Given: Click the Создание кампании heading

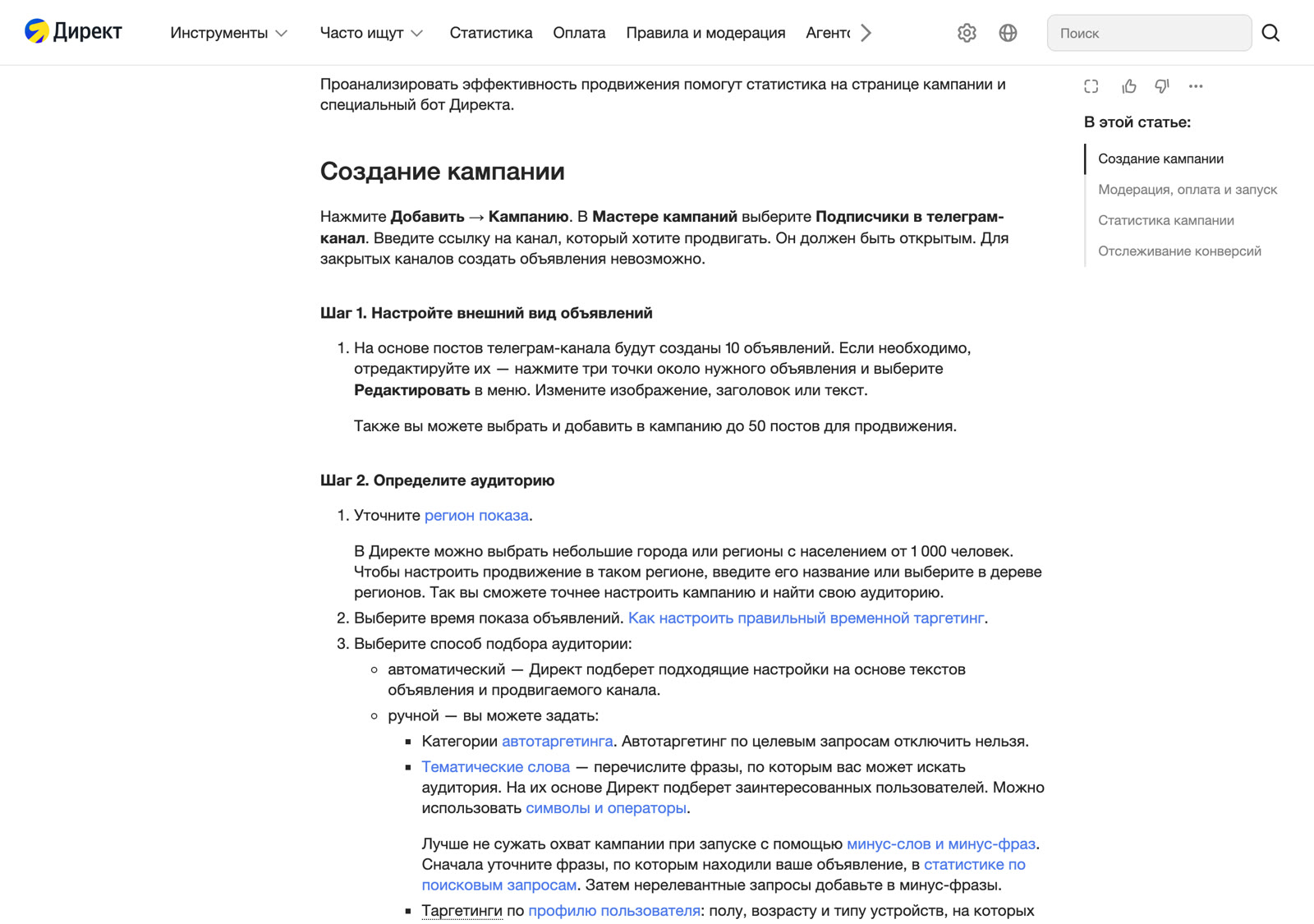Looking at the screenshot, I should (442, 171).
